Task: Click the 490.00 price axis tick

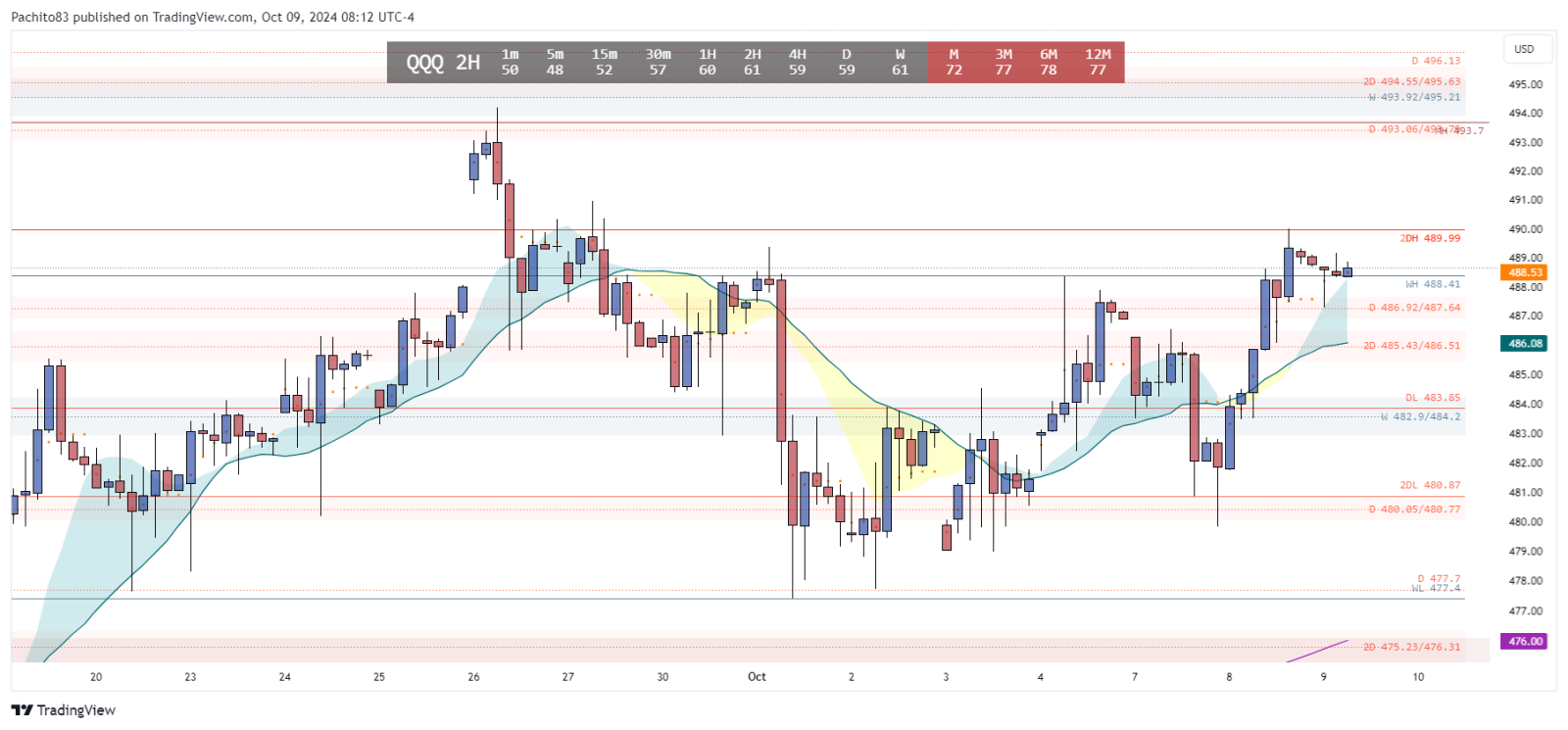Action: 1526,229
